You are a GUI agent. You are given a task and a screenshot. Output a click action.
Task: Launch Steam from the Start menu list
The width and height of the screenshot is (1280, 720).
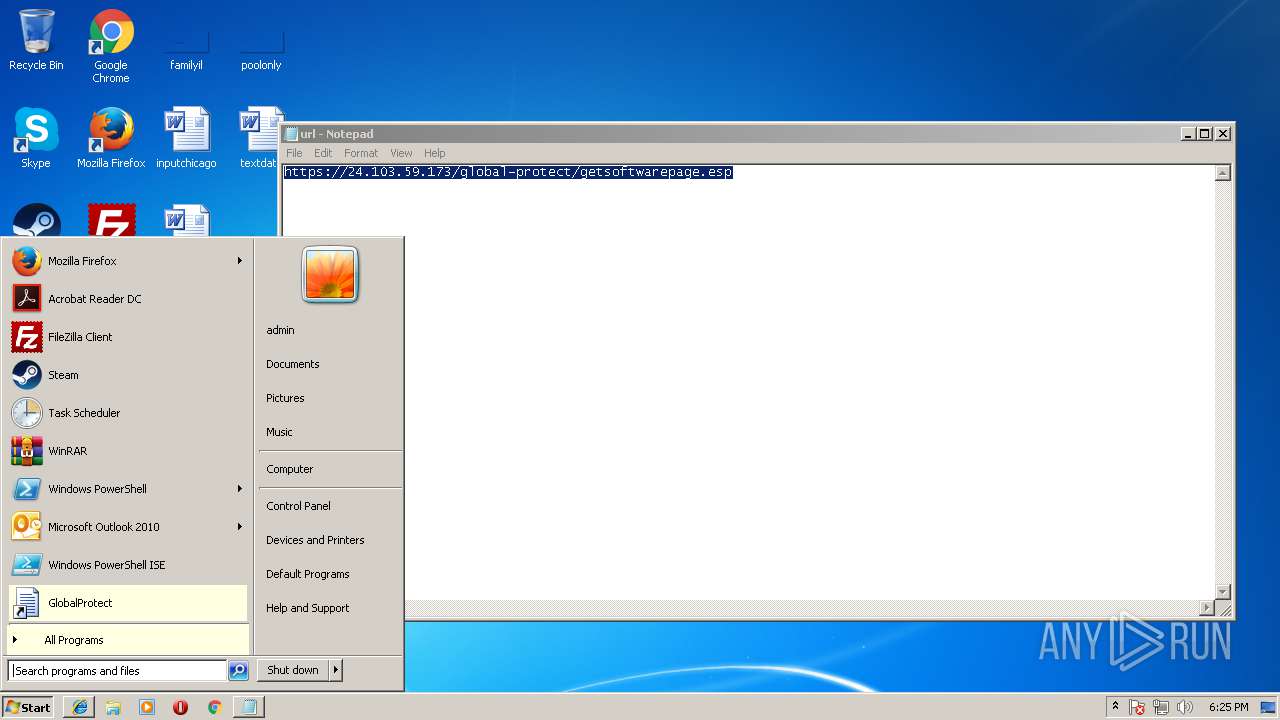[x=128, y=375]
